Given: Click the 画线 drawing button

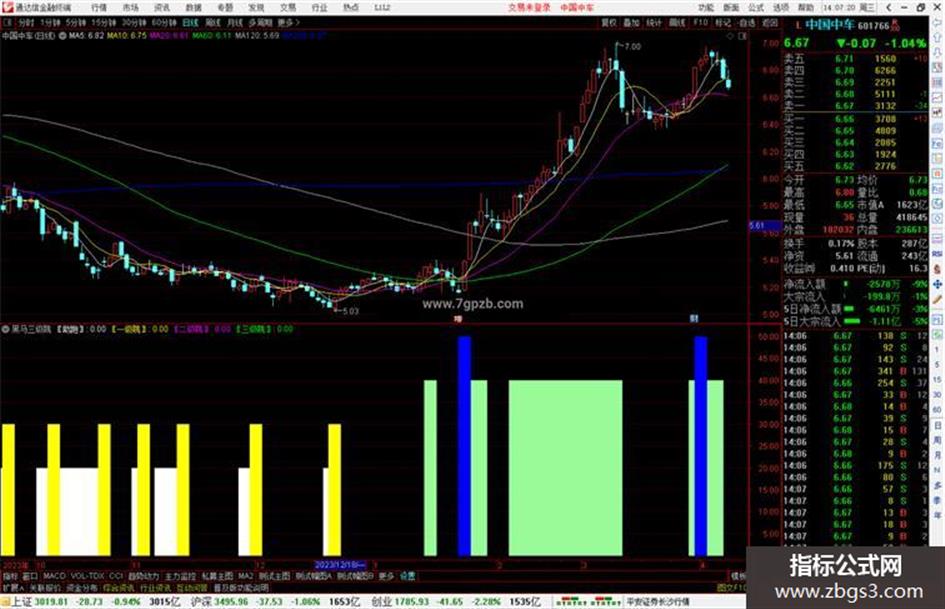Looking at the screenshot, I should (677, 22).
